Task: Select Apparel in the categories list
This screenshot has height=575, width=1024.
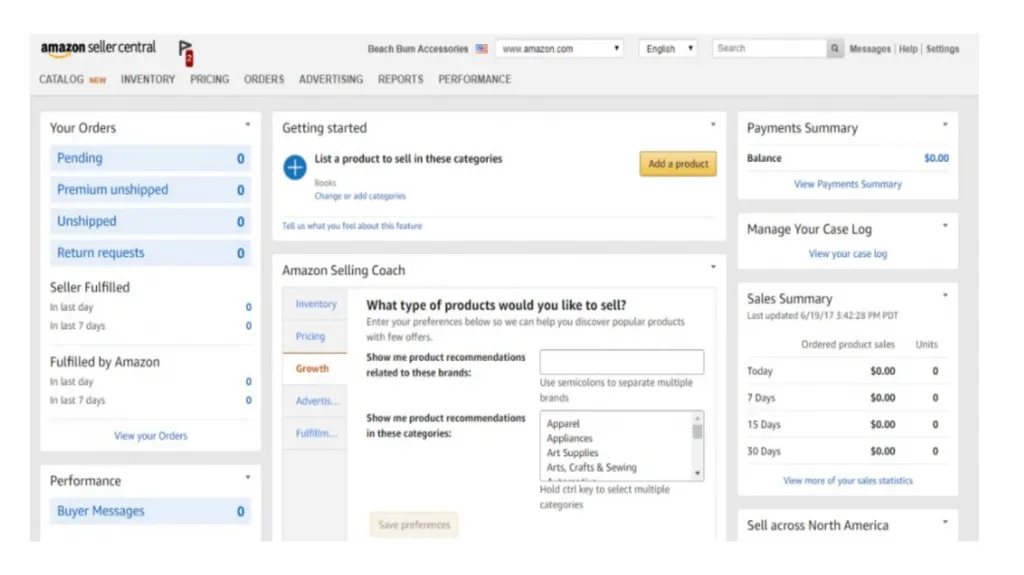Action: point(563,423)
